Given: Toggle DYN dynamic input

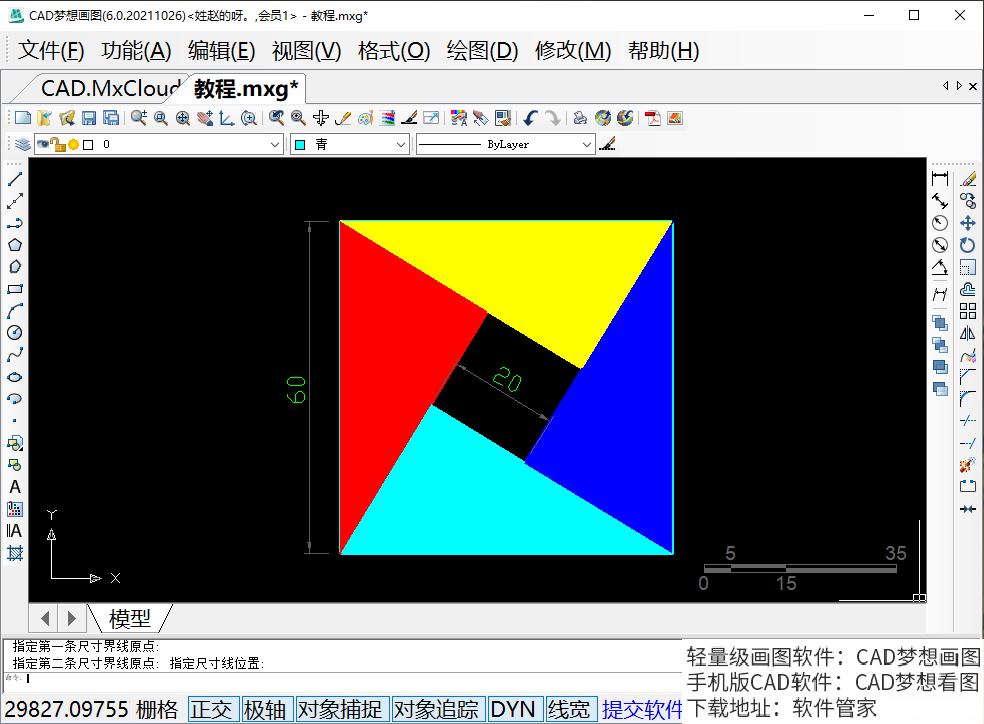Looking at the screenshot, I should (x=514, y=710).
